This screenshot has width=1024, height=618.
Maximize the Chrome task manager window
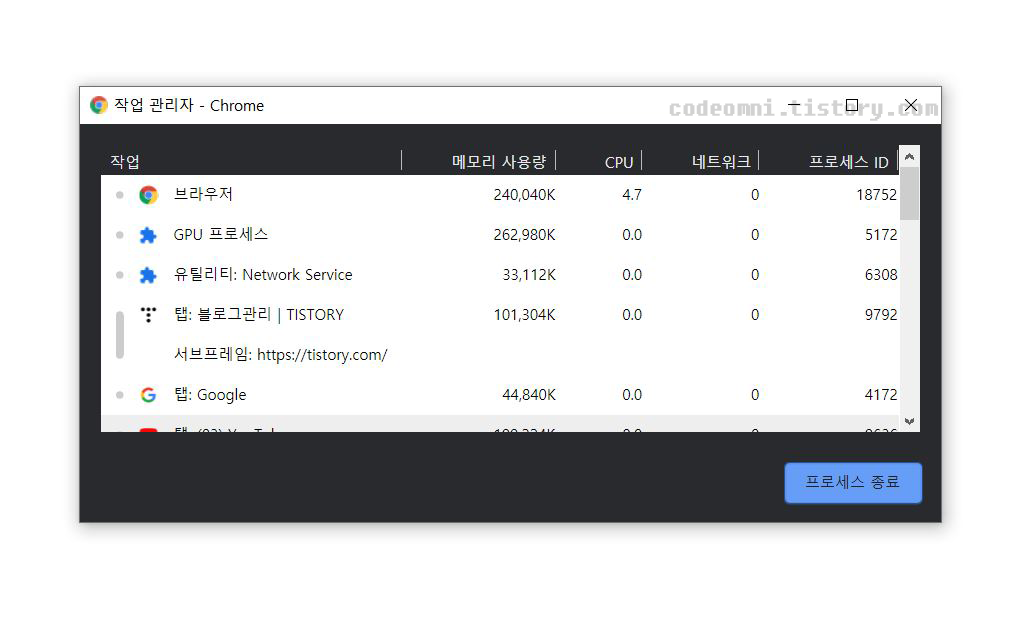[x=852, y=105]
